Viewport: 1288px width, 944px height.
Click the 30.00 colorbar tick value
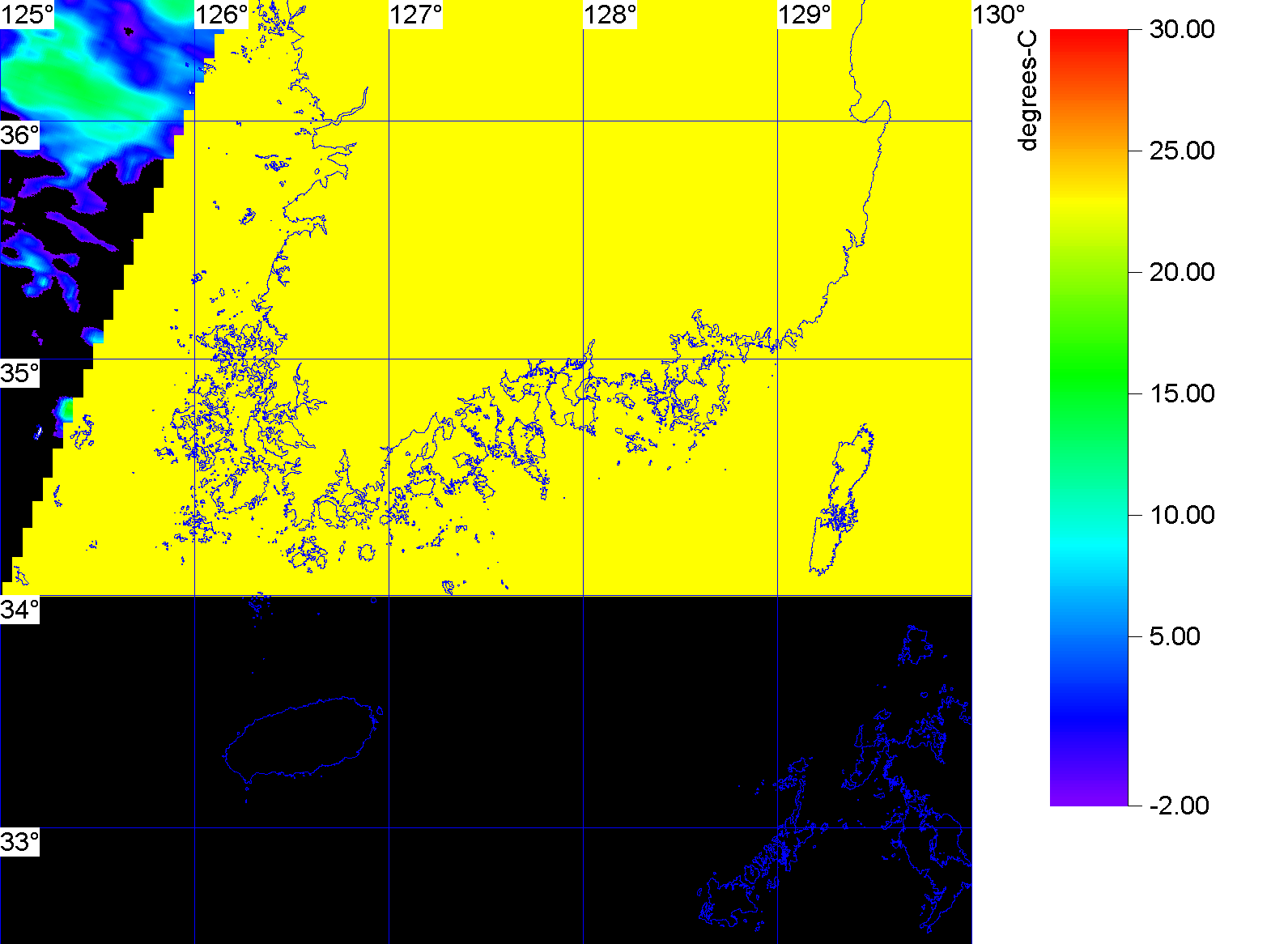[x=1182, y=29]
